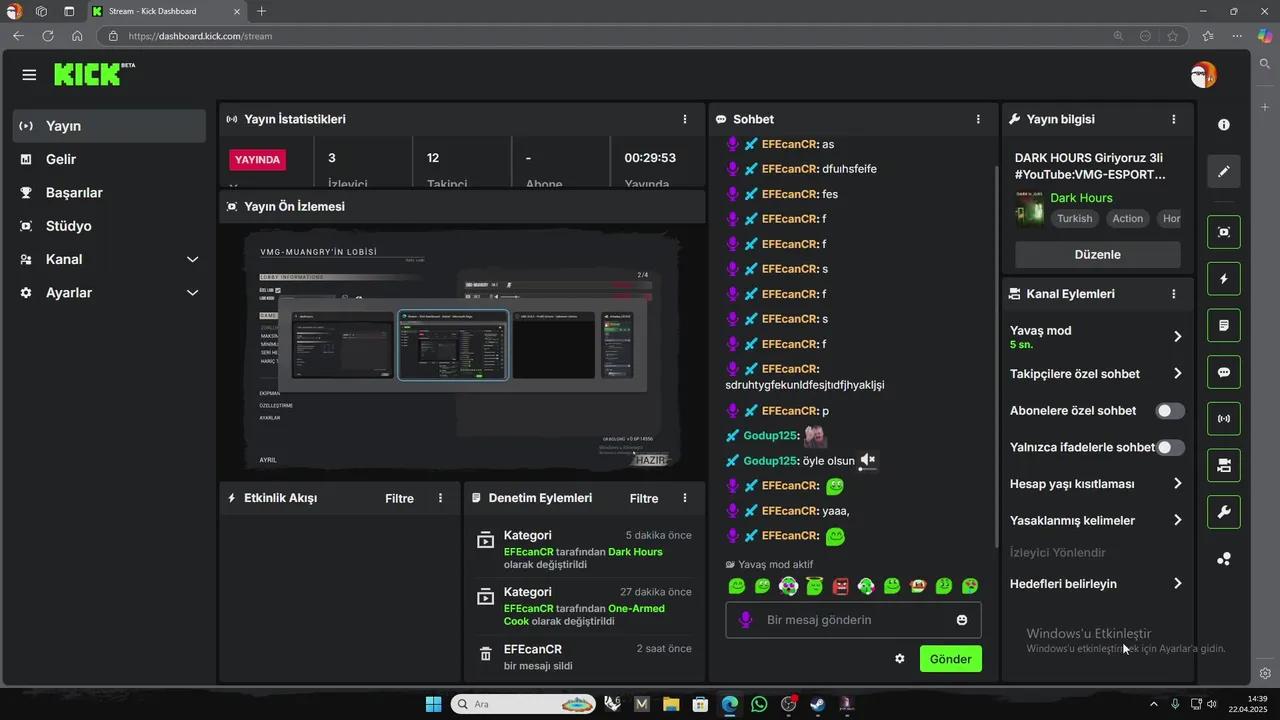Open Sohbet panel kebab menu
1280x720 pixels.
978,119
